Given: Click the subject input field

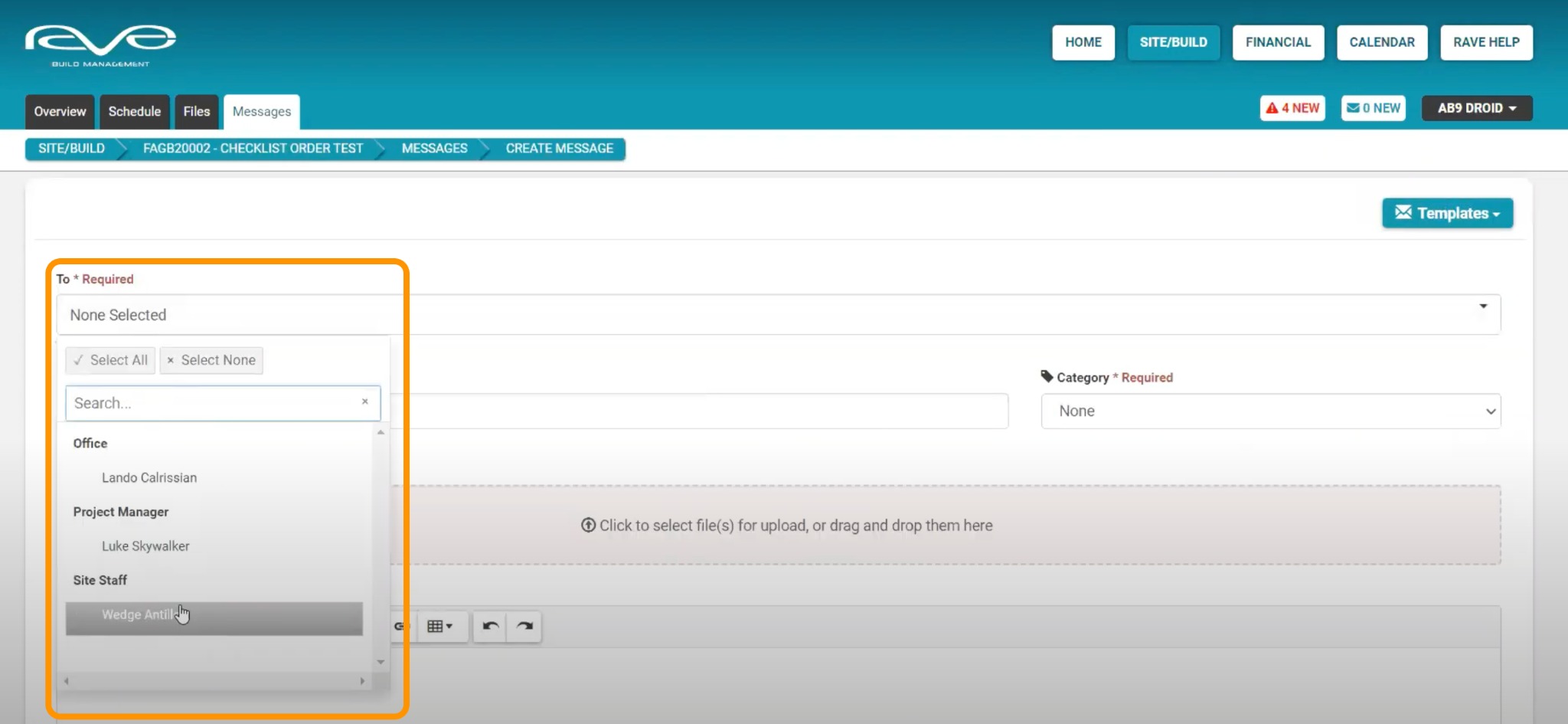Looking at the screenshot, I should click(699, 411).
